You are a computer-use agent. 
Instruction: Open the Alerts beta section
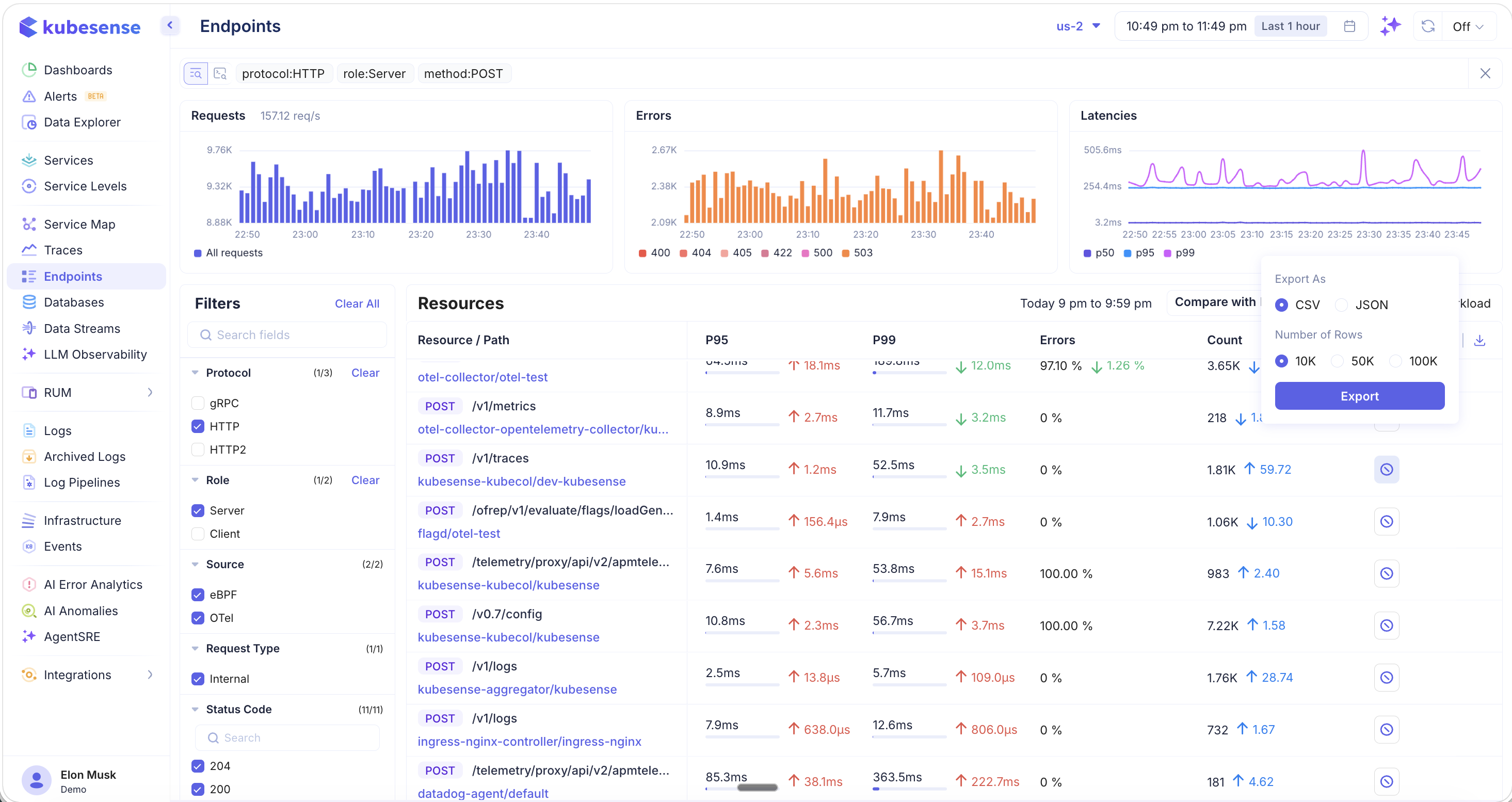click(60, 95)
